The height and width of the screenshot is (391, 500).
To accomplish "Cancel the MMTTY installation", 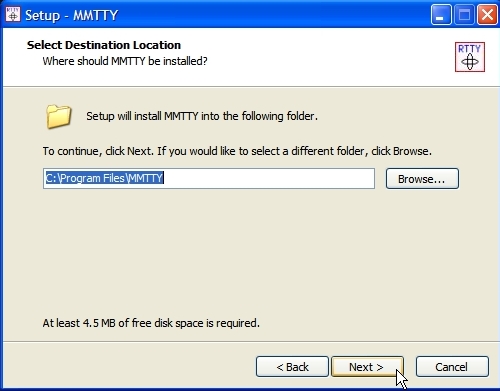I will 452,367.
